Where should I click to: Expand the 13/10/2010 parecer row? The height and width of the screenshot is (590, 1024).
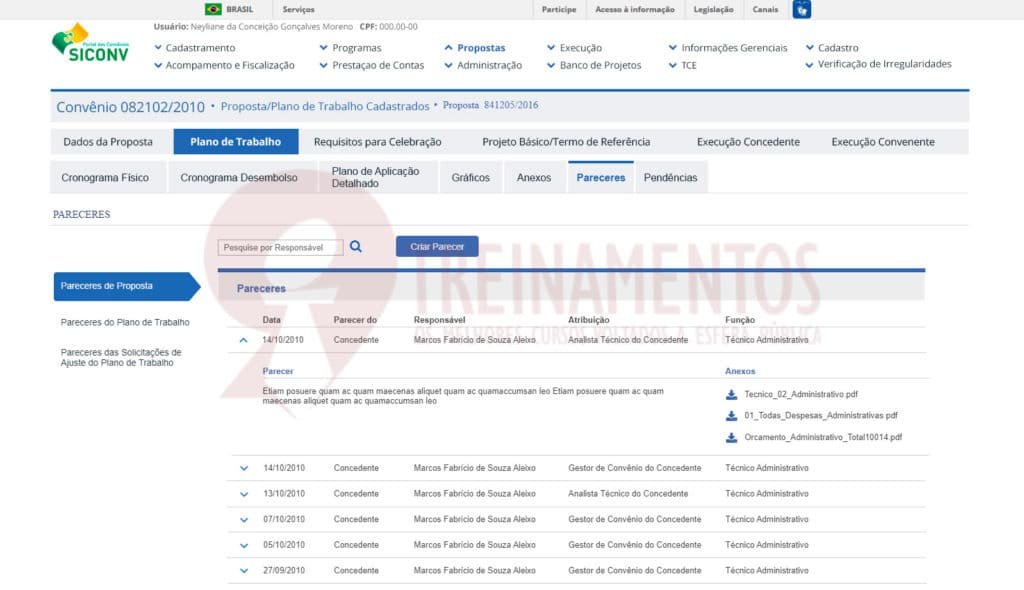243,494
